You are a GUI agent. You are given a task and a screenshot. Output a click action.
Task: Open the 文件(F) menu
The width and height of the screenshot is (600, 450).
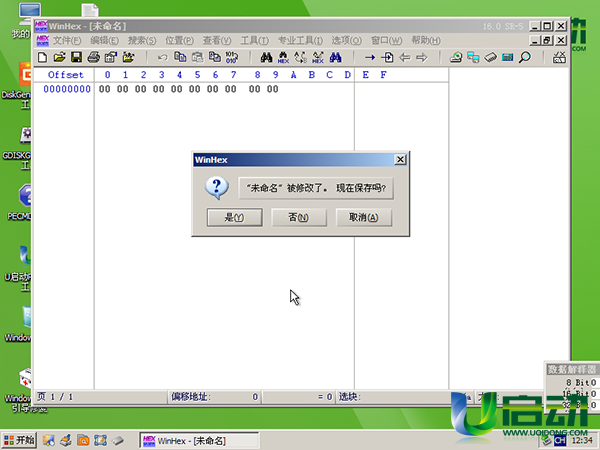tap(67, 41)
